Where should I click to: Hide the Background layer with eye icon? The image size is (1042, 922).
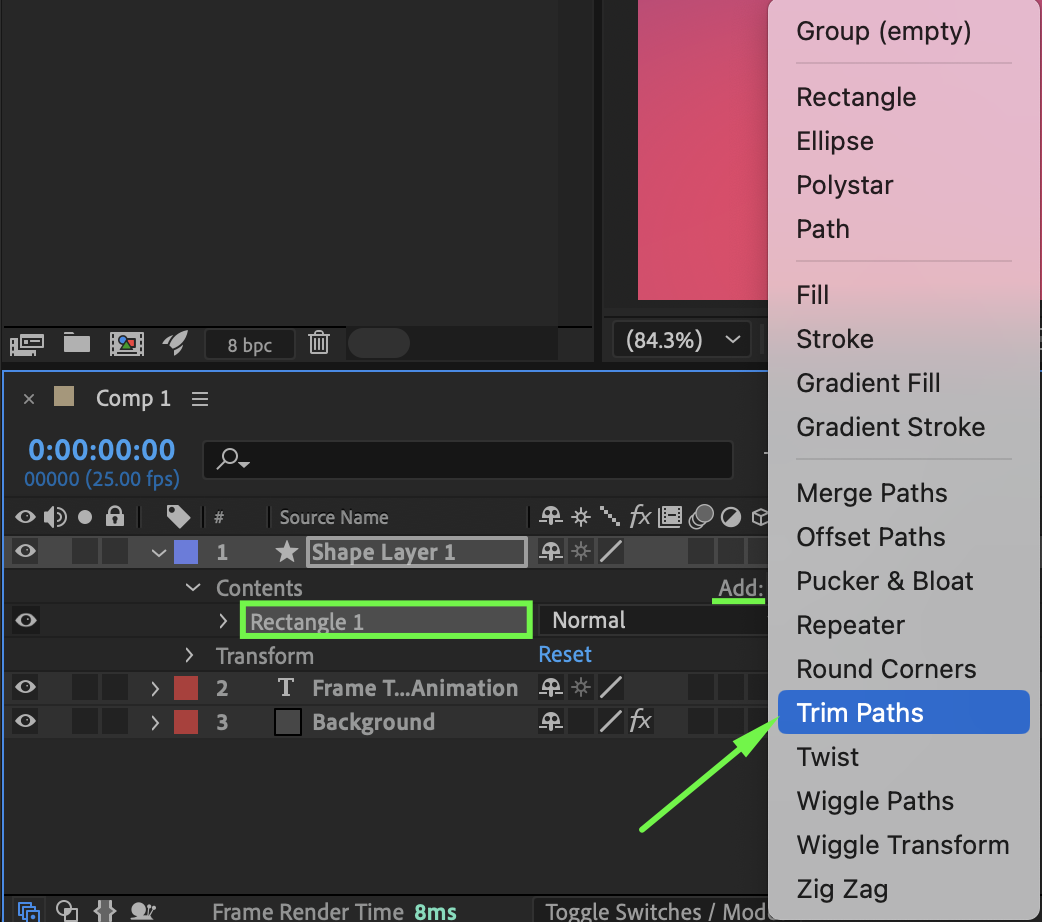pyautogui.click(x=26, y=722)
